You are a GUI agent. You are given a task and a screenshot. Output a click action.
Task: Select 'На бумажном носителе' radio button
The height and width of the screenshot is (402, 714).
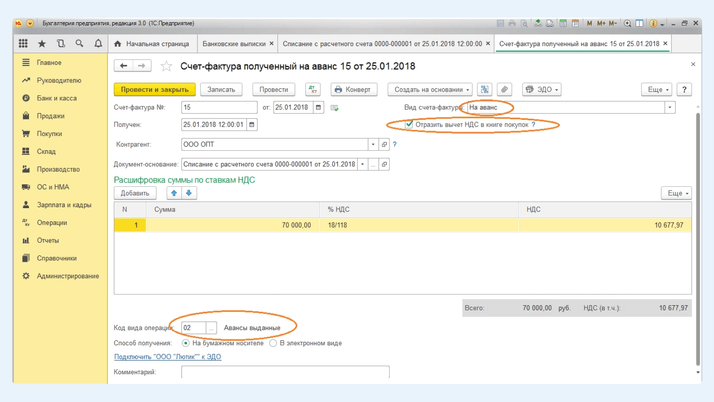point(186,343)
